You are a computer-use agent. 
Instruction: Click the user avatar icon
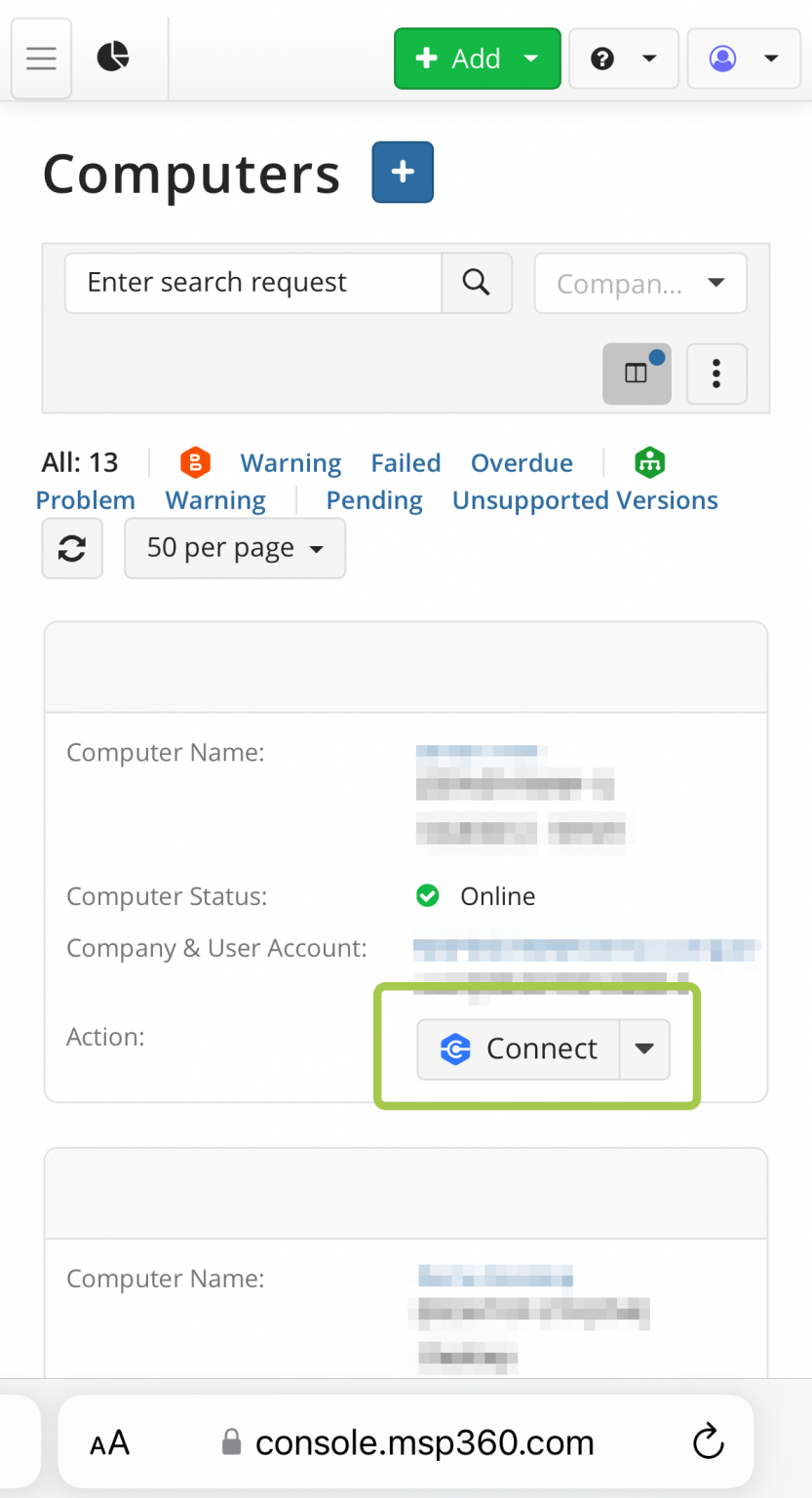[x=722, y=59]
